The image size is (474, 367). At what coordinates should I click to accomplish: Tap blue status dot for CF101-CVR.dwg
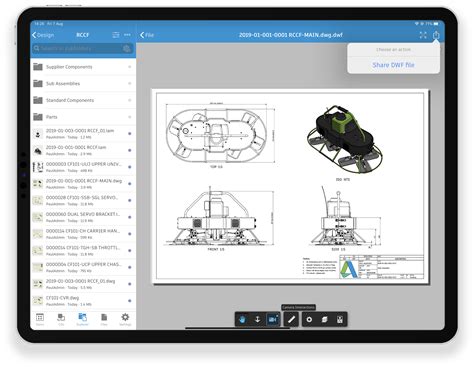[x=130, y=301]
